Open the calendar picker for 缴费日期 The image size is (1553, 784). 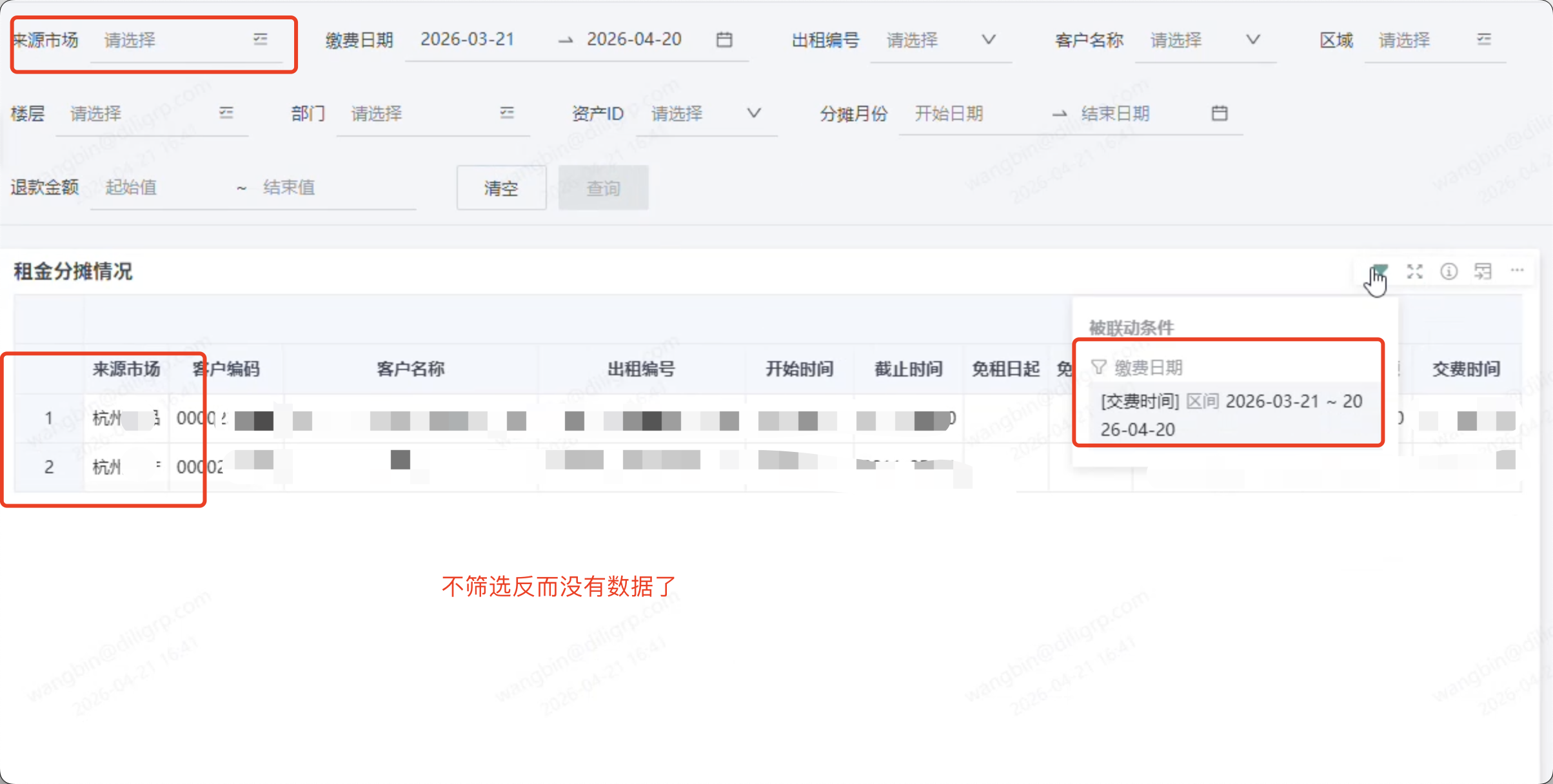point(724,39)
